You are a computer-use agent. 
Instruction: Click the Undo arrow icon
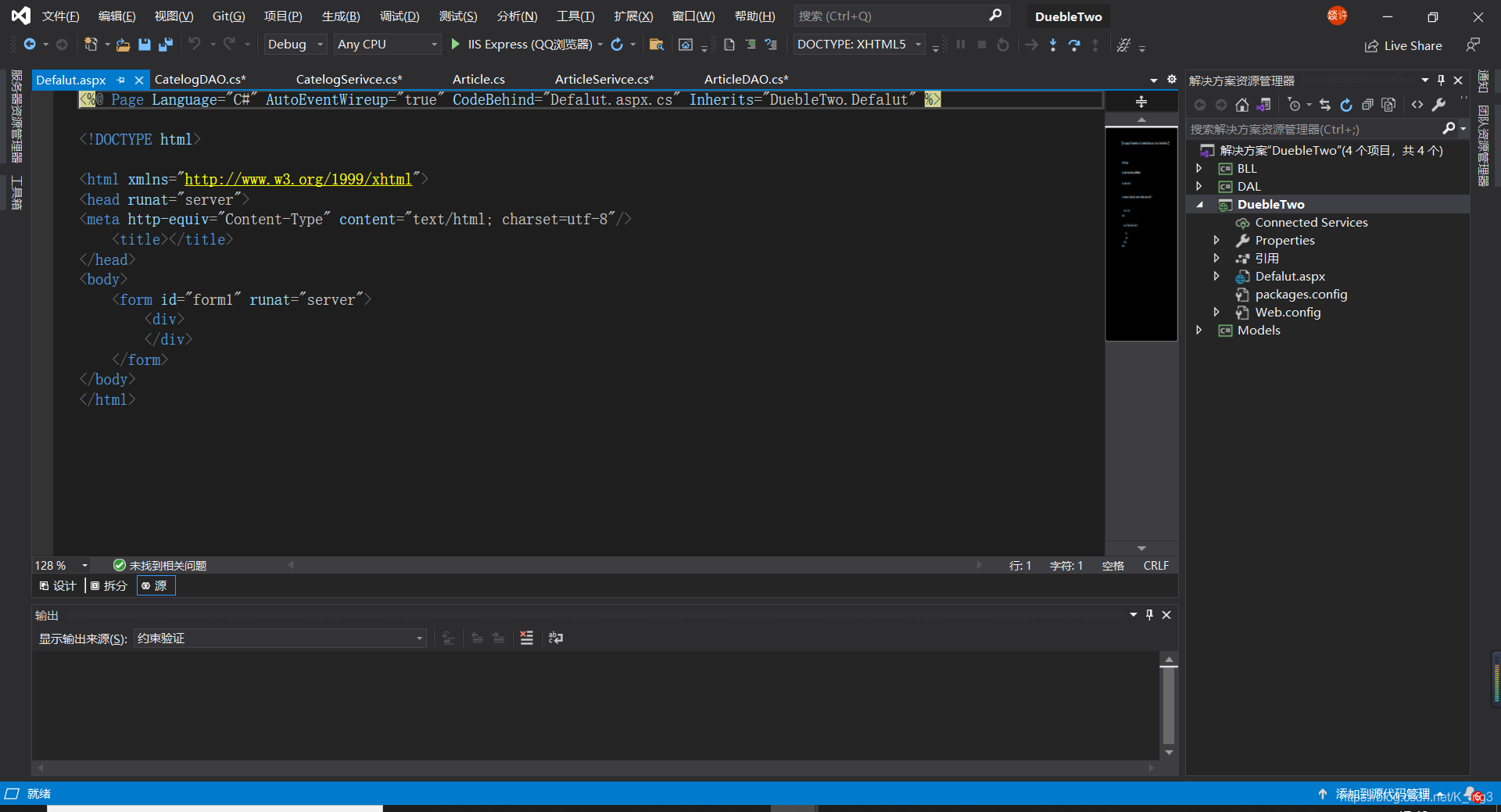[195, 44]
